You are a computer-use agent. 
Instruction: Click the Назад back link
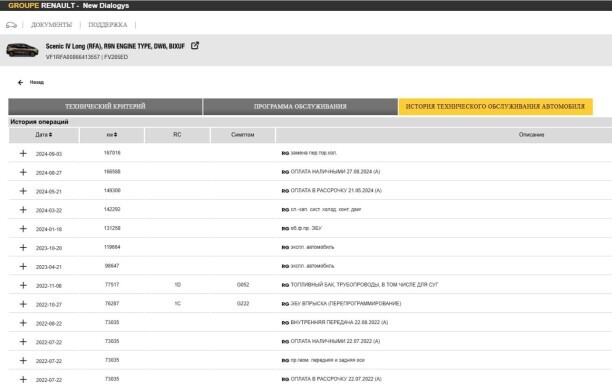pos(37,82)
